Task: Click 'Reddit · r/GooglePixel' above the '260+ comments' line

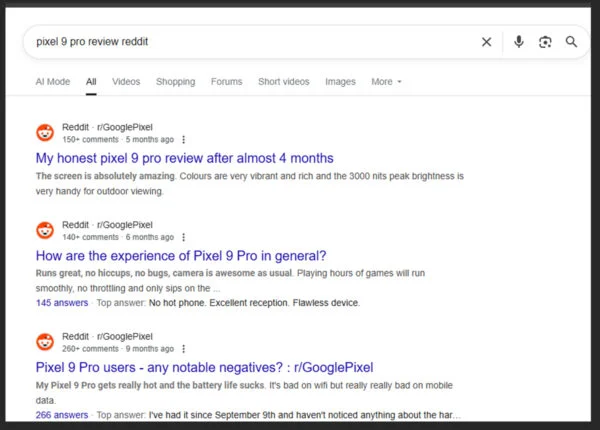Action: point(107,336)
